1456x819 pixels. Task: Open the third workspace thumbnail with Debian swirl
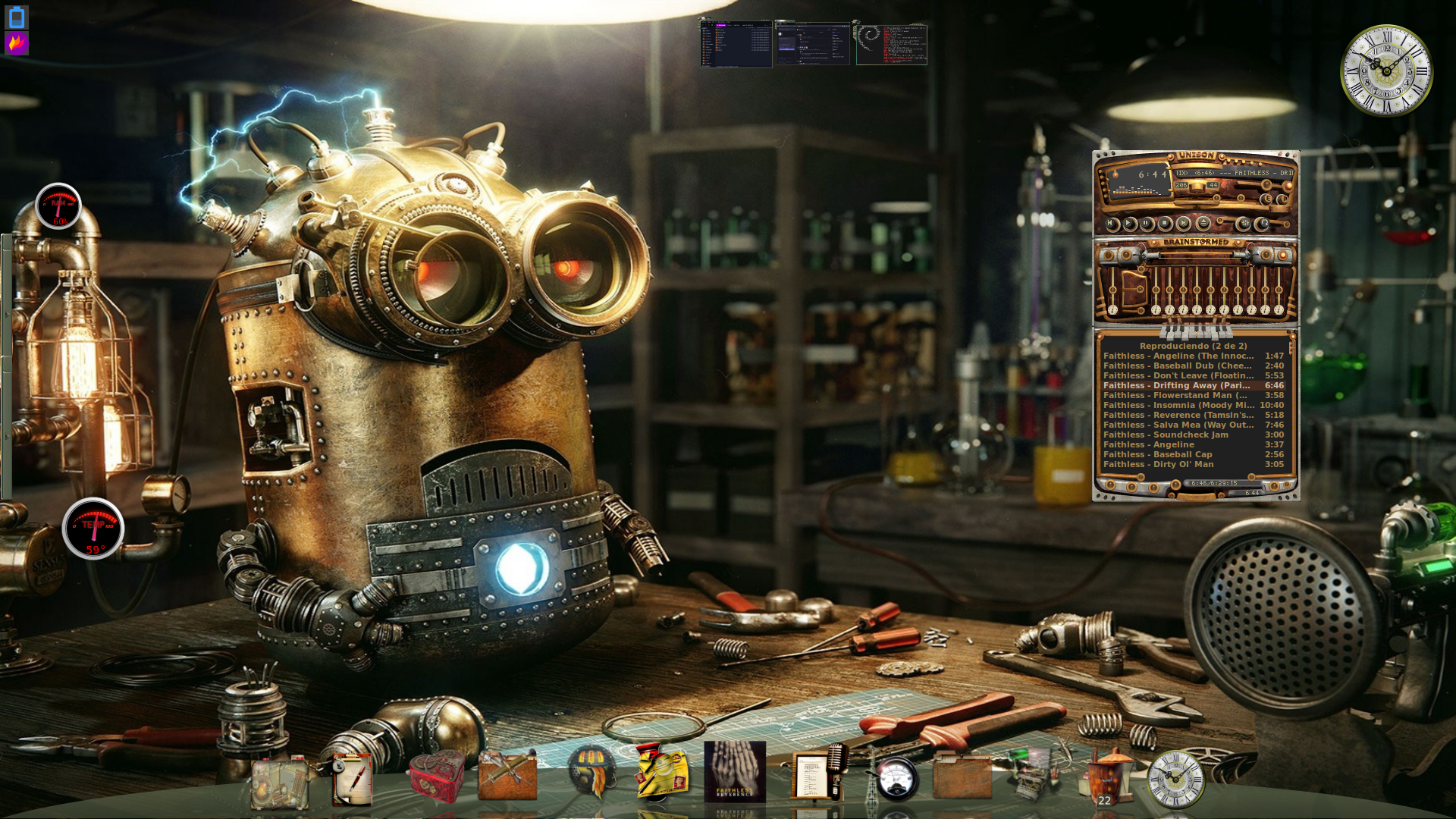(x=891, y=44)
